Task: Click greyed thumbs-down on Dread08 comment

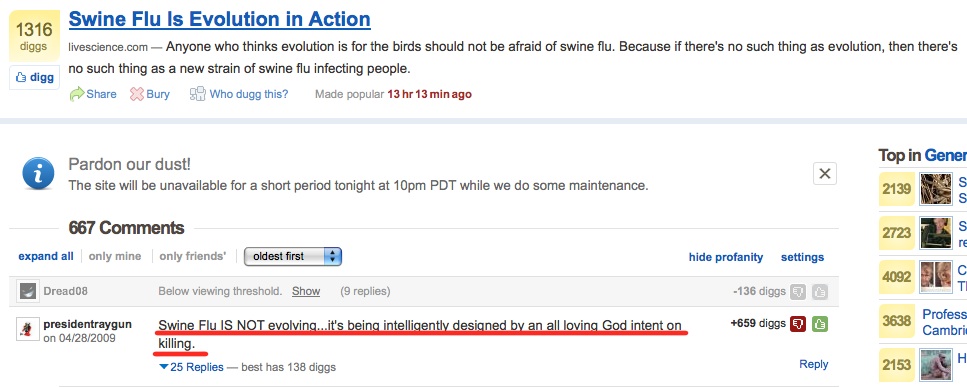Action: pos(798,291)
